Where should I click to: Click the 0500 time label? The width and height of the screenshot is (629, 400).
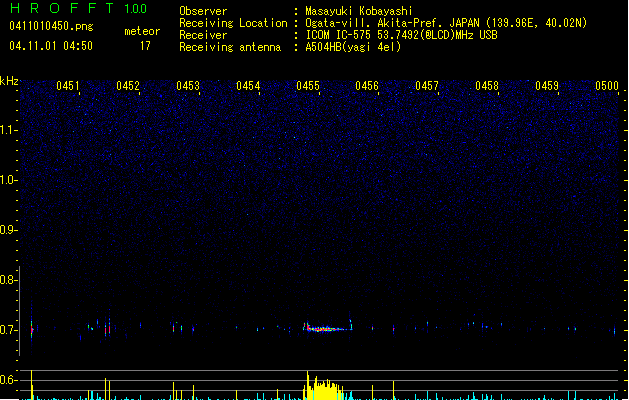tap(607, 87)
